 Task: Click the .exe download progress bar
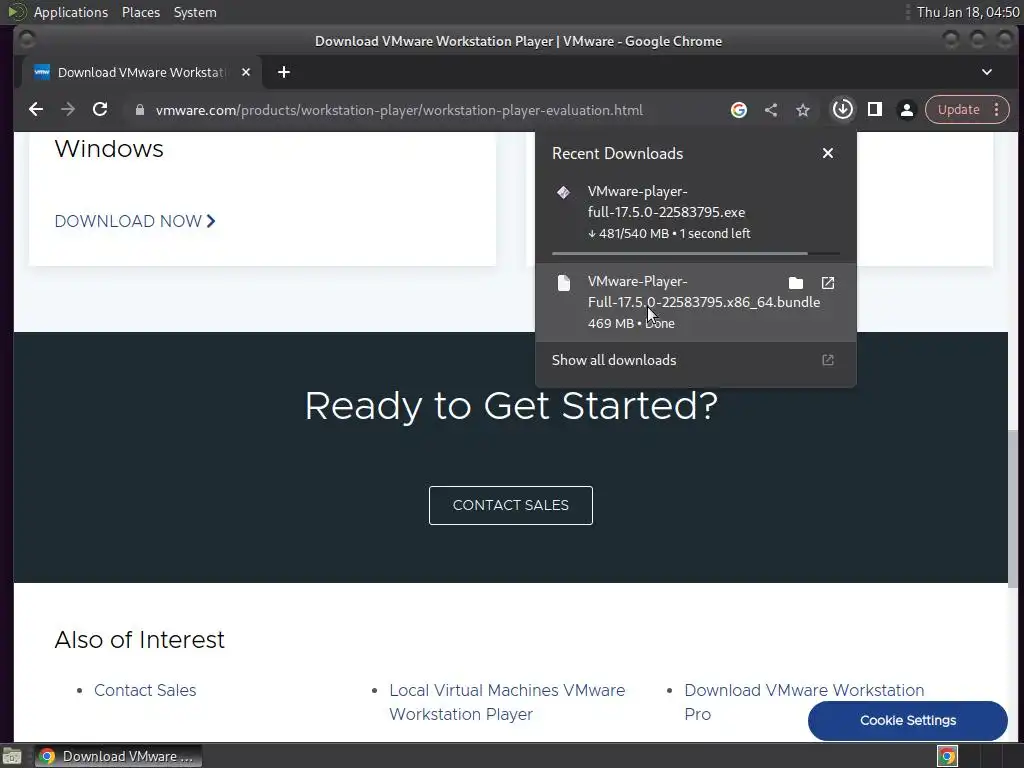696,253
